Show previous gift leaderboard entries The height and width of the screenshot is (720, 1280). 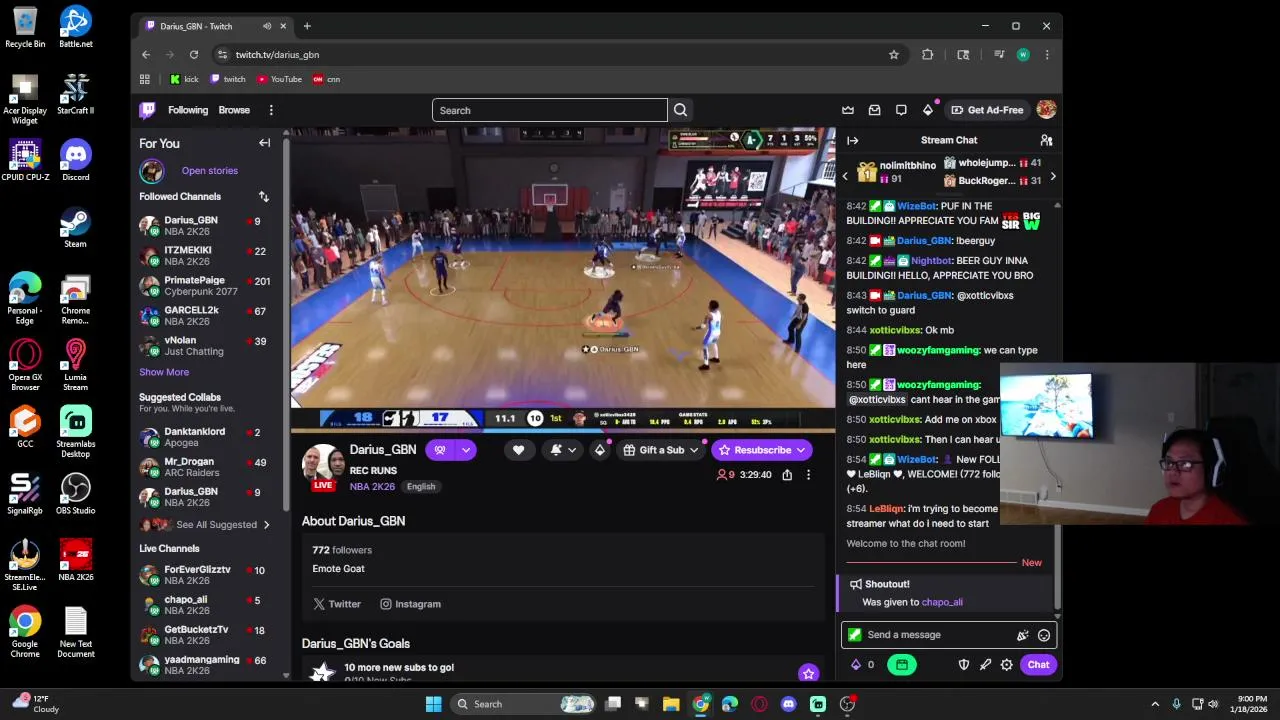pos(845,176)
